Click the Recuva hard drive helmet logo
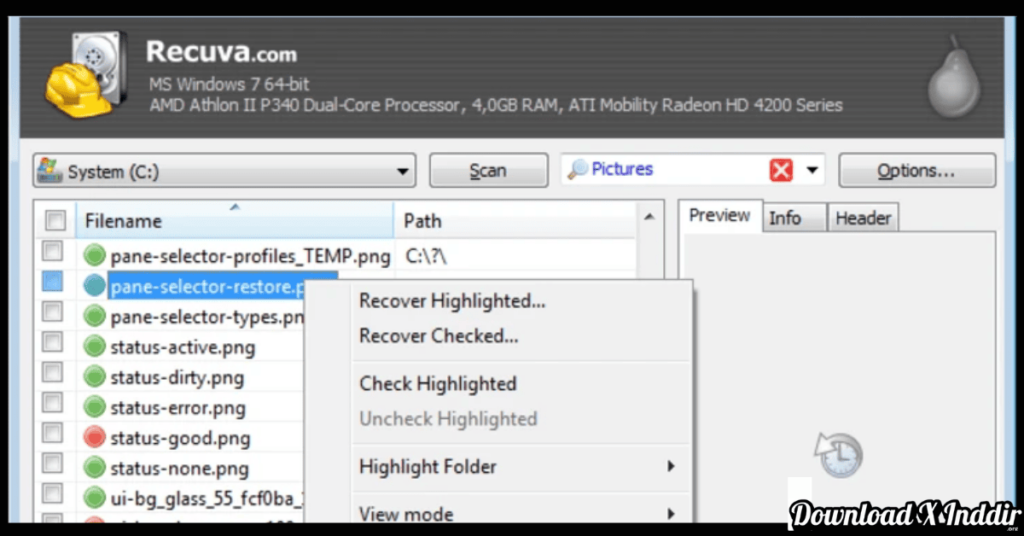The image size is (1024, 536). click(83, 75)
